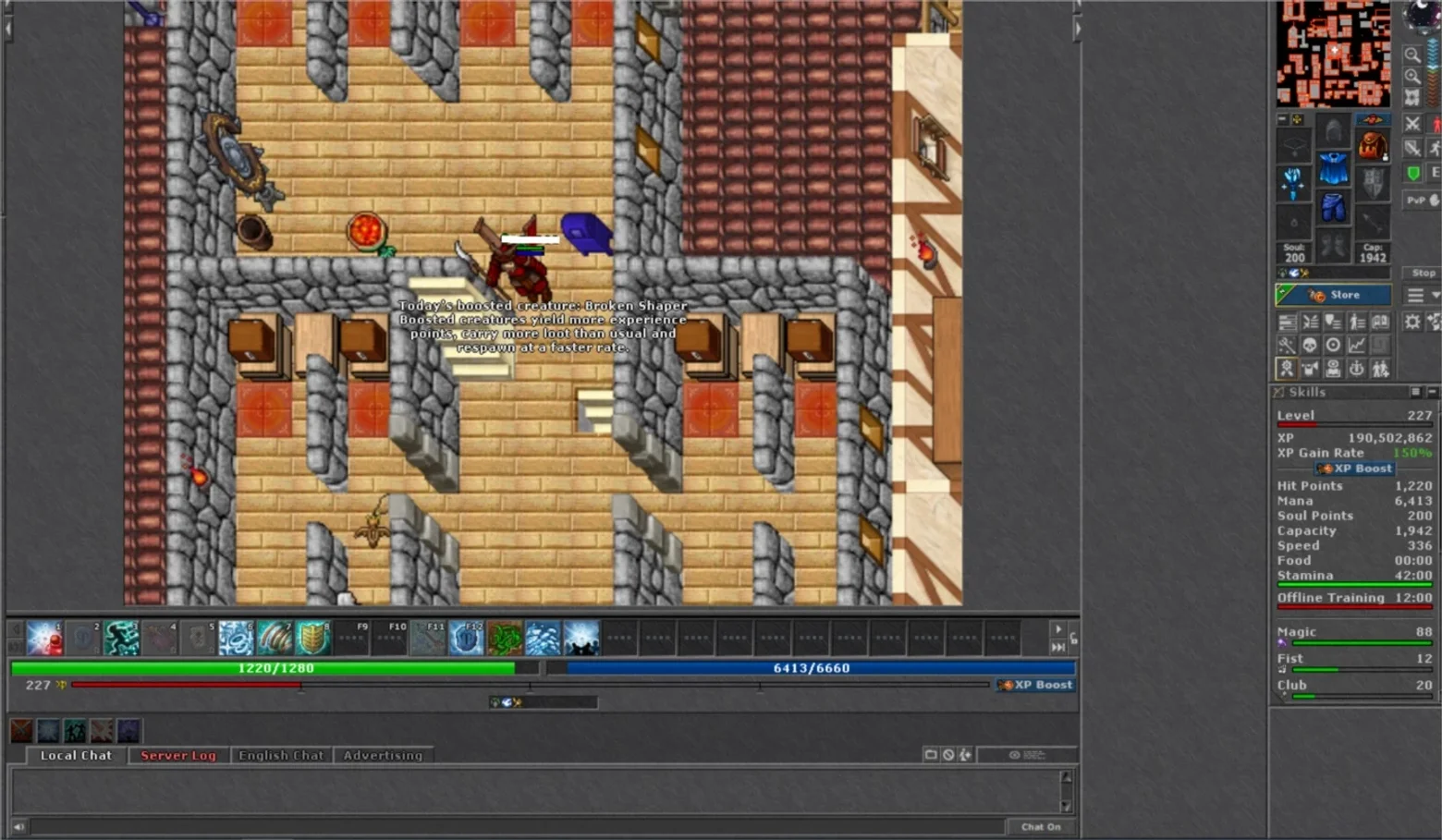Open the add-channel arrow button in chat
The image size is (1442, 840).
click(x=965, y=755)
